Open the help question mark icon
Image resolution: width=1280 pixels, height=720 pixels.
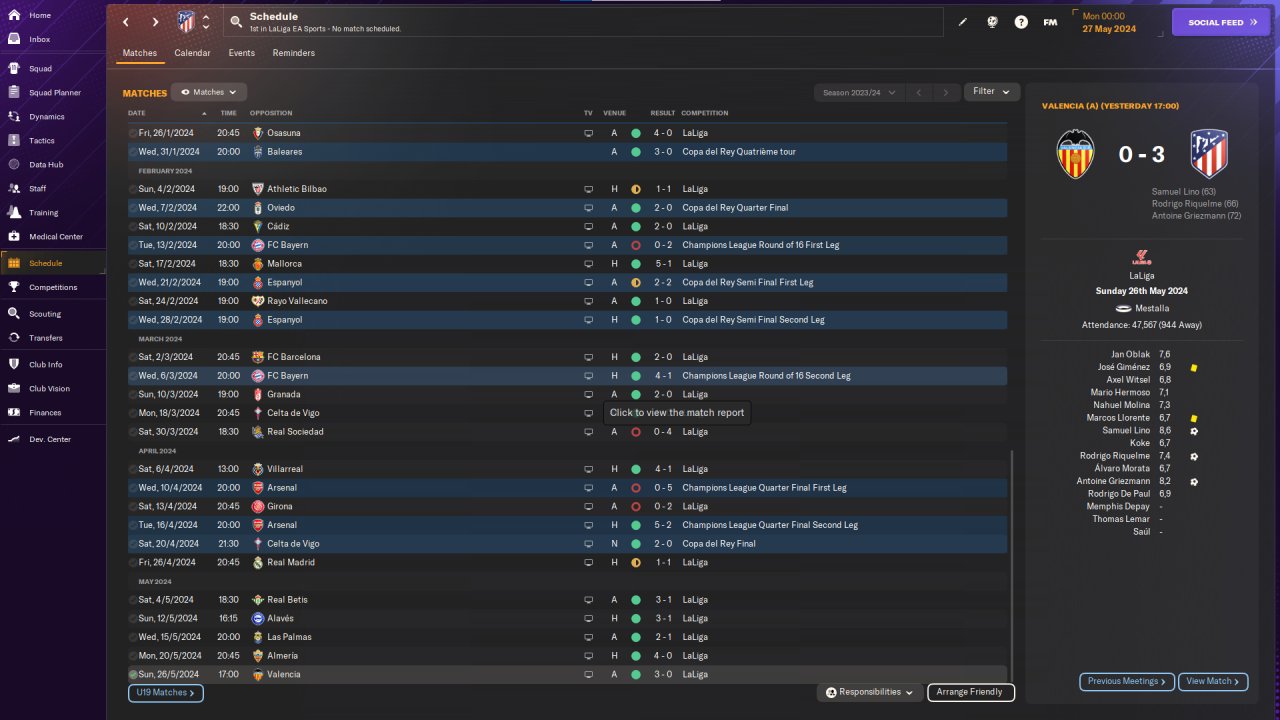tap(1021, 22)
